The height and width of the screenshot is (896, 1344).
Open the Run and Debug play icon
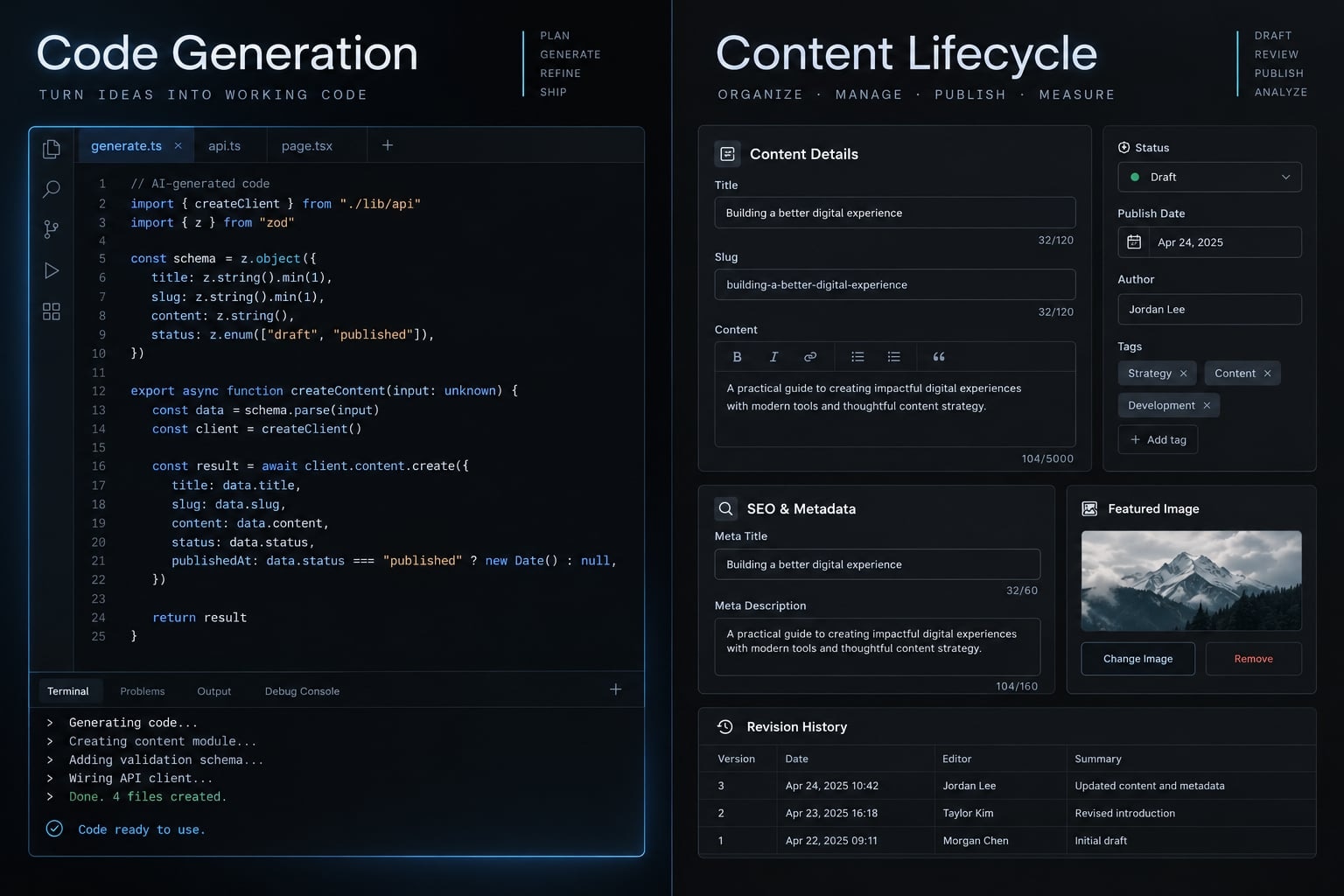click(52, 270)
